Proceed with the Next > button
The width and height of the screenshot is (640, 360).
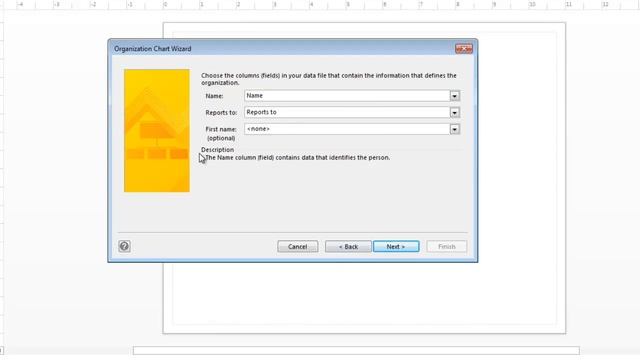coord(396,247)
